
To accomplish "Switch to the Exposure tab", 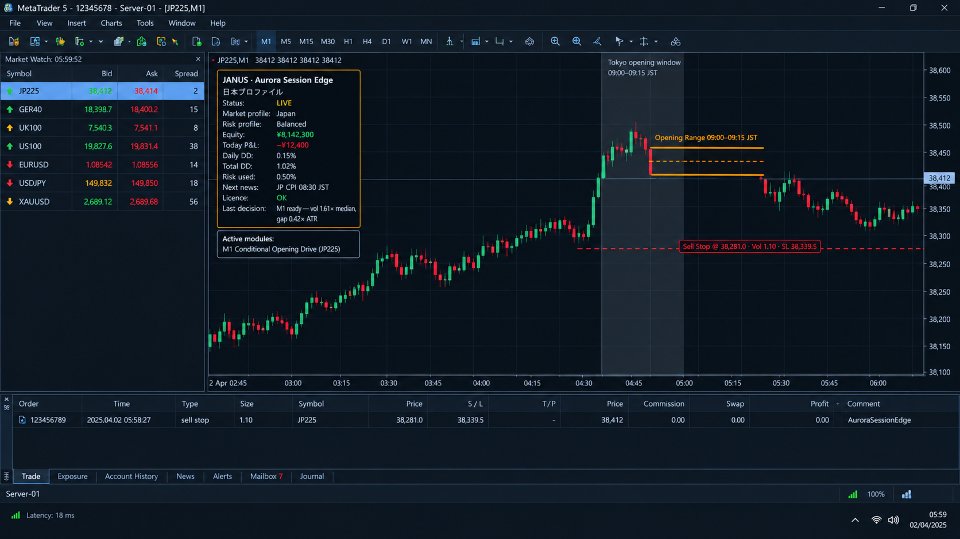I will 72,477.
